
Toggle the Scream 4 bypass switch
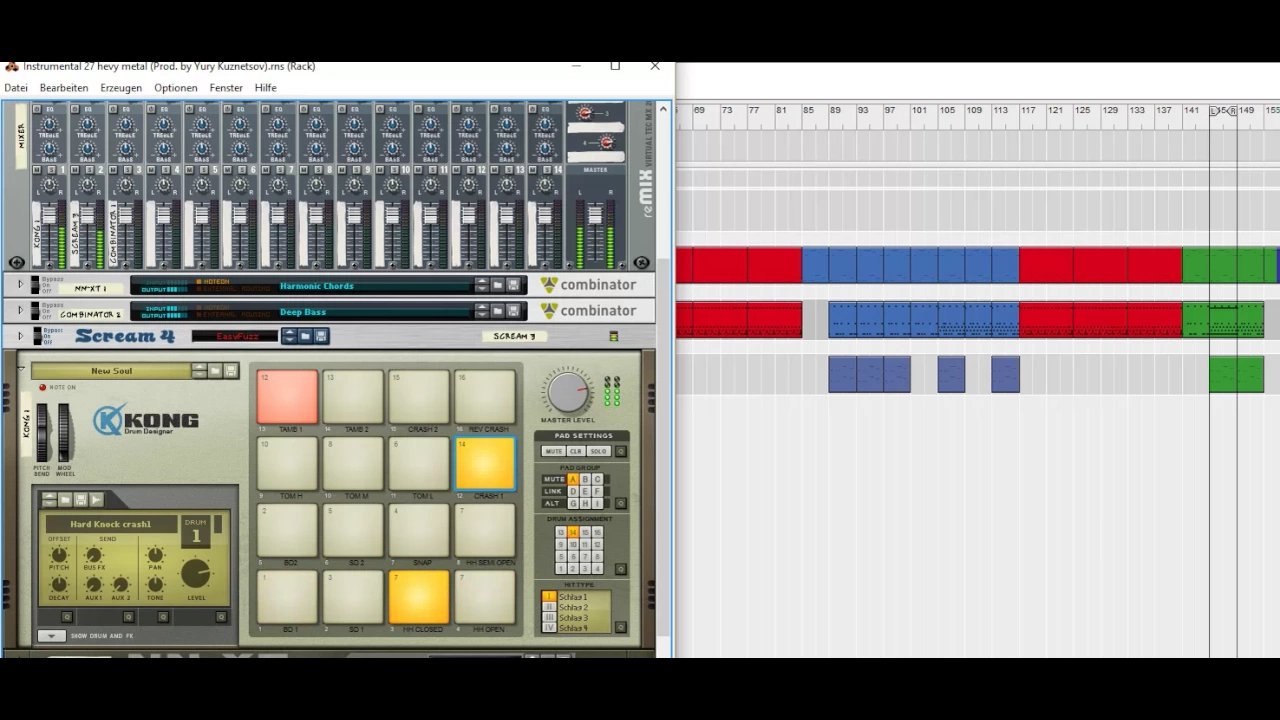pyautogui.click(x=37, y=336)
